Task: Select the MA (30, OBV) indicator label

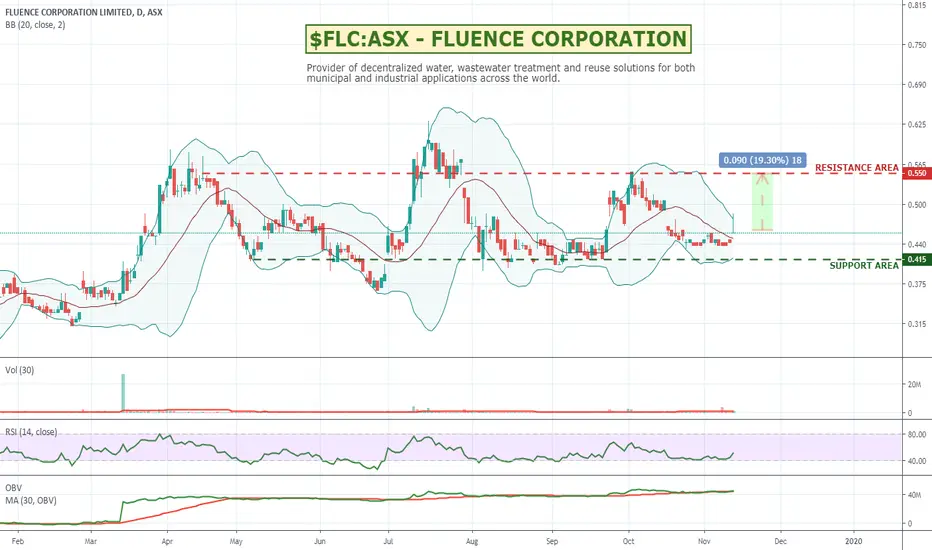Action: coord(31,501)
